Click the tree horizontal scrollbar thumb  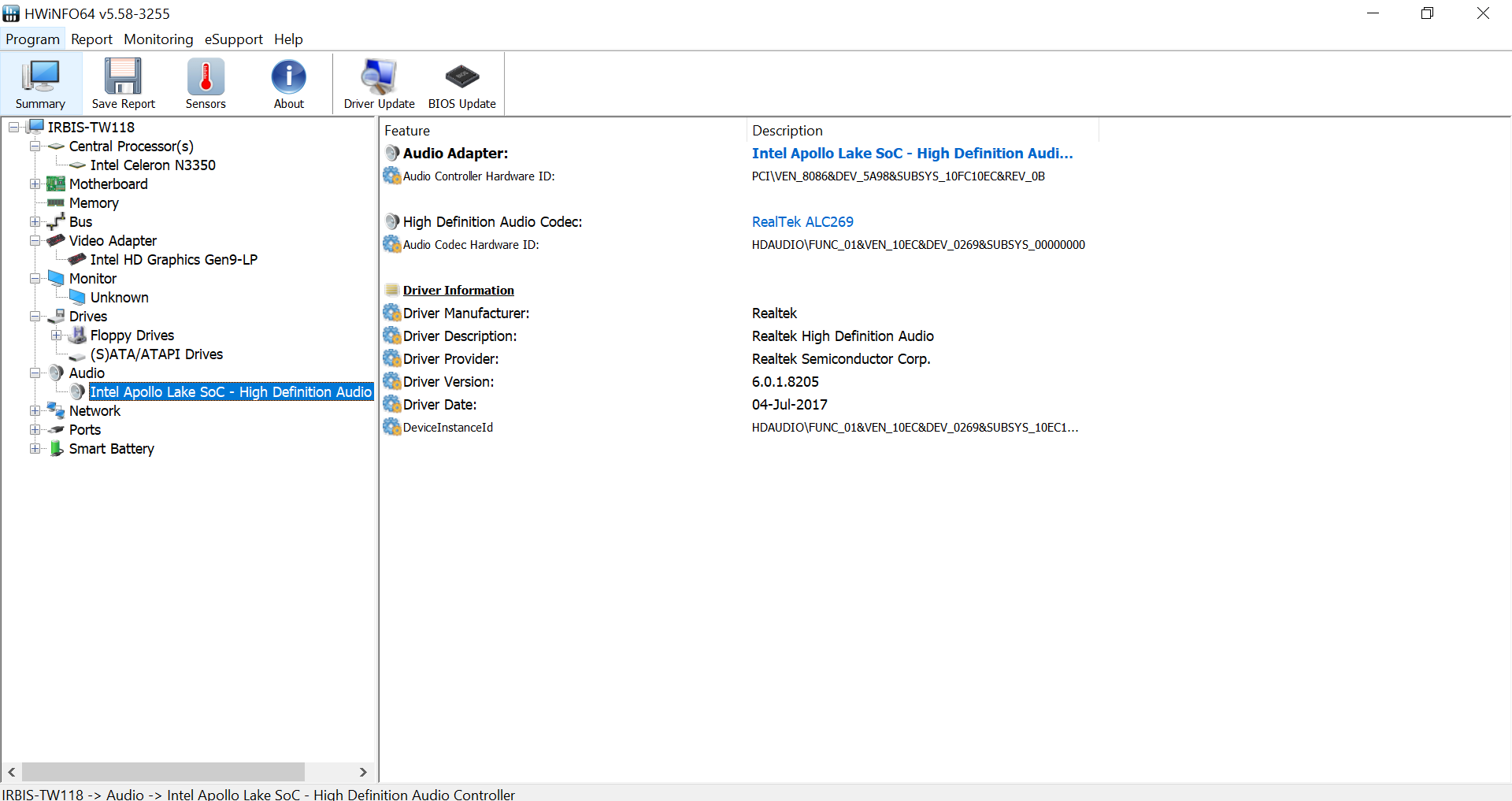pyautogui.click(x=163, y=772)
